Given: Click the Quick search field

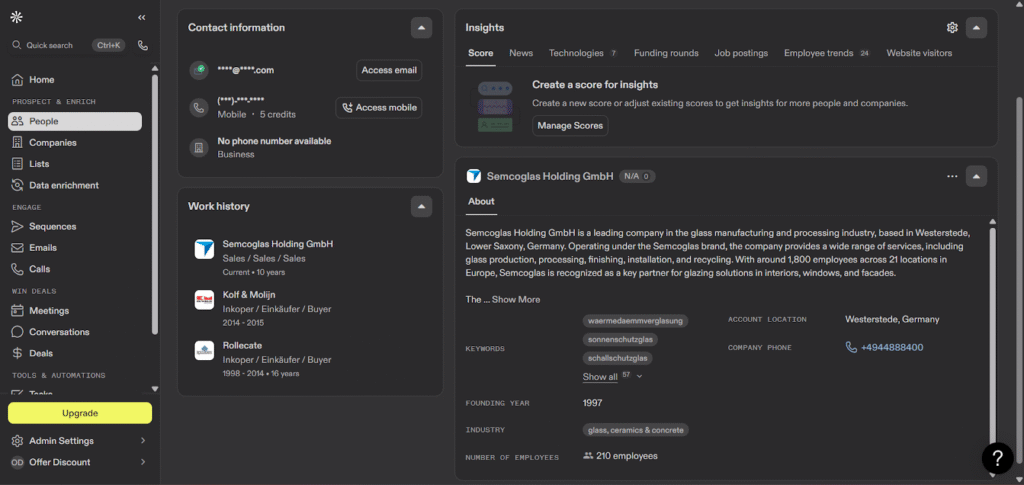Looking at the screenshot, I should pyautogui.click(x=50, y=45).
